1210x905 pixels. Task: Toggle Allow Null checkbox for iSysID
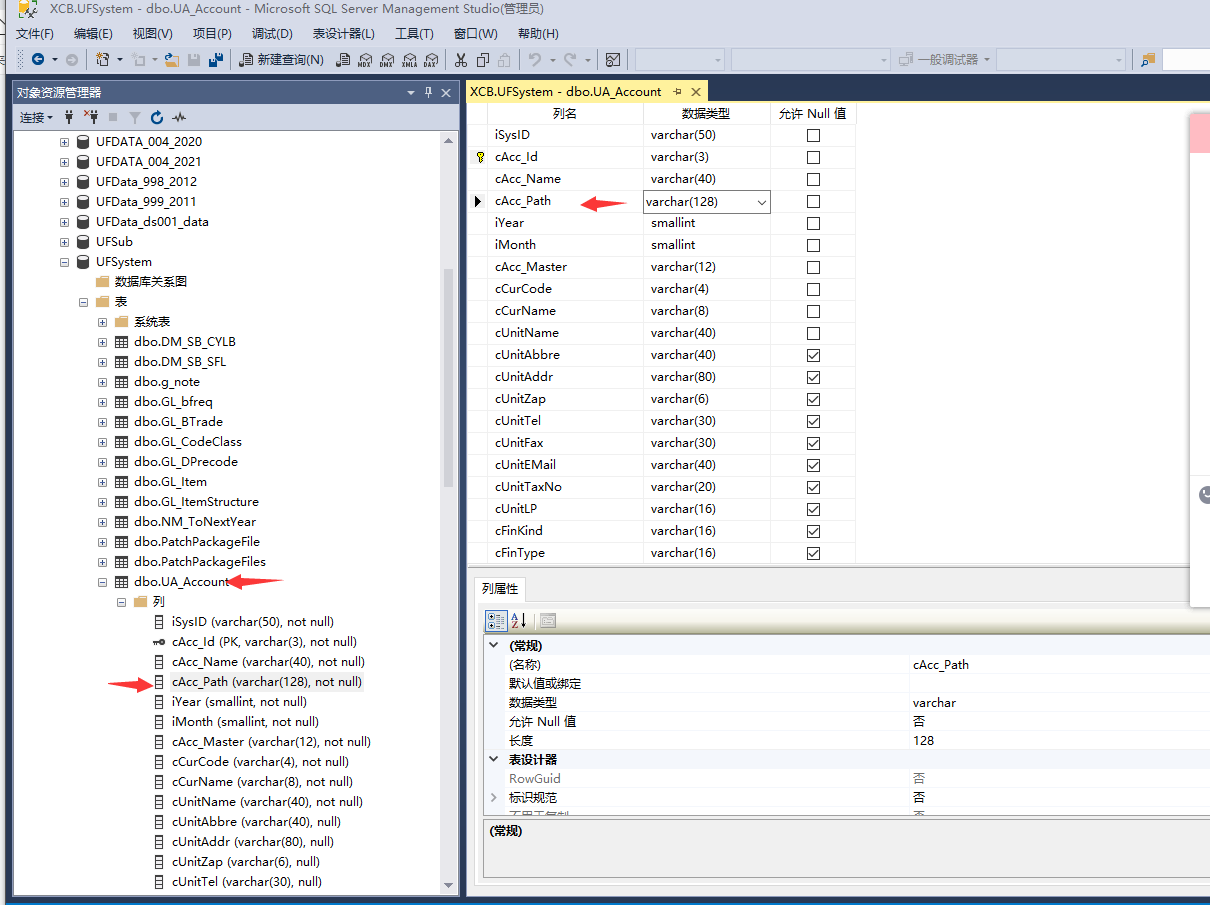pyautogui.click(x=813, y=135)
